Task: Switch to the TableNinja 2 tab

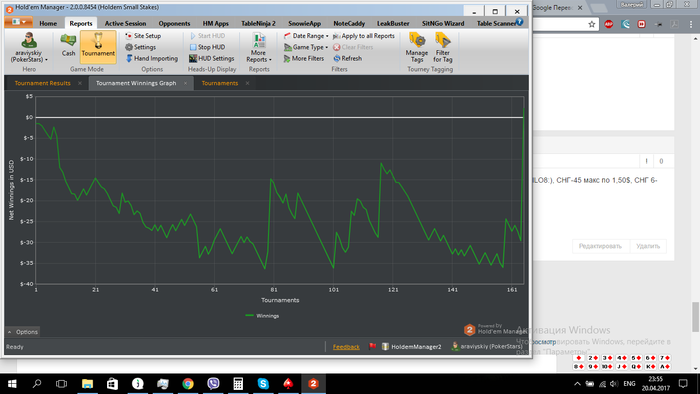Action: [258, 23]
